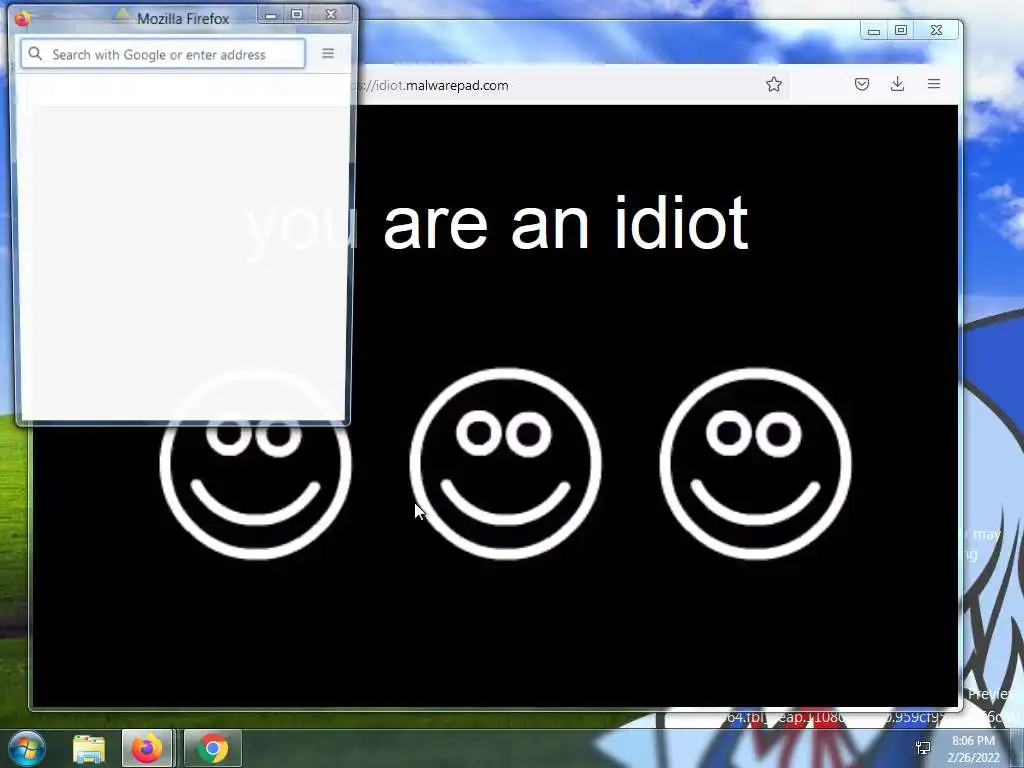The height and width of the screenshot is (768, 1024).
Task: Minimize the small Mozilla Firefox window
Action: pyautogui.click(x=271, y=14)
